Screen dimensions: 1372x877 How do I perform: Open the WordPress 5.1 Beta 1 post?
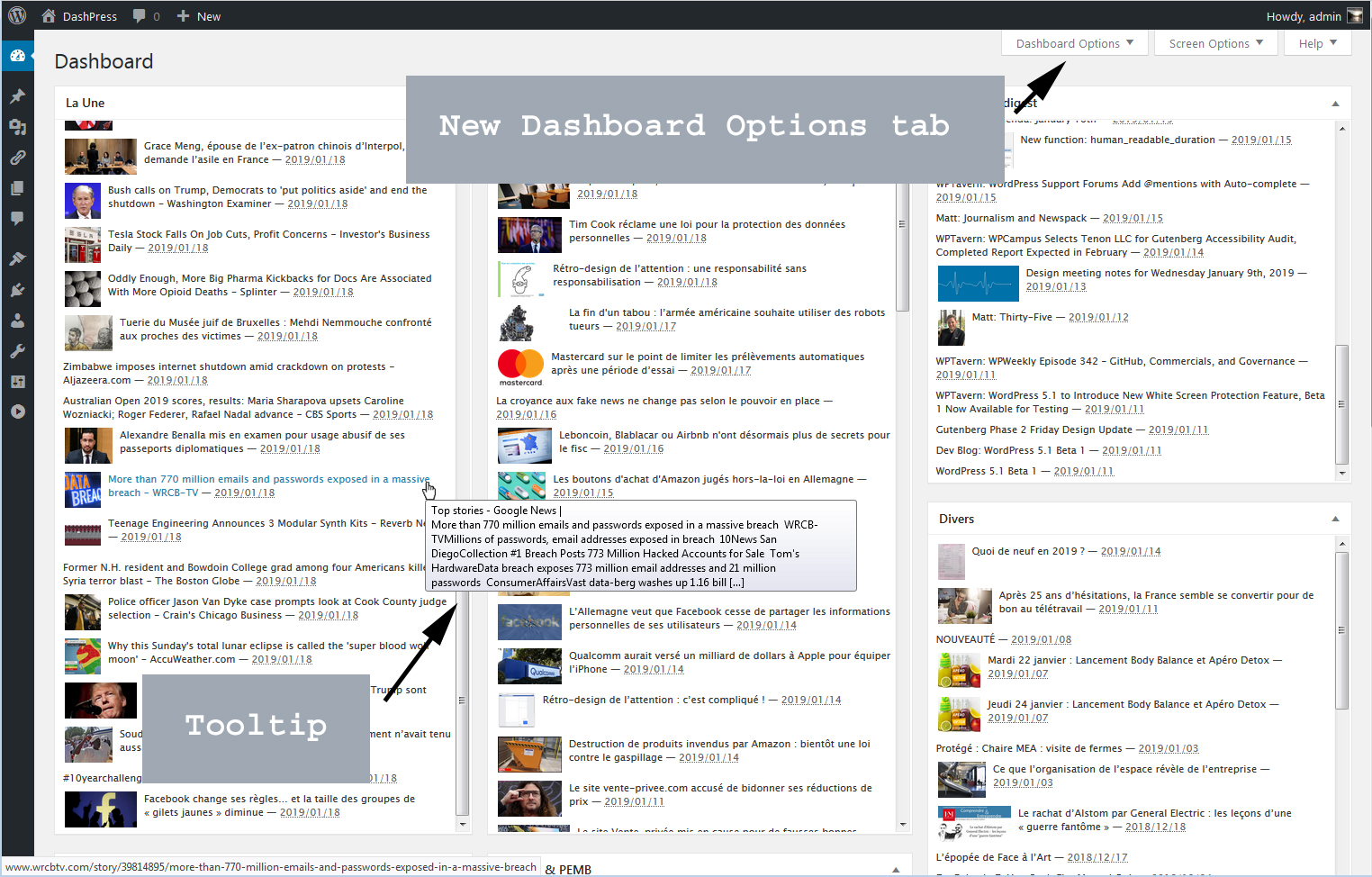pyautogui.click(x=985, y=471)
